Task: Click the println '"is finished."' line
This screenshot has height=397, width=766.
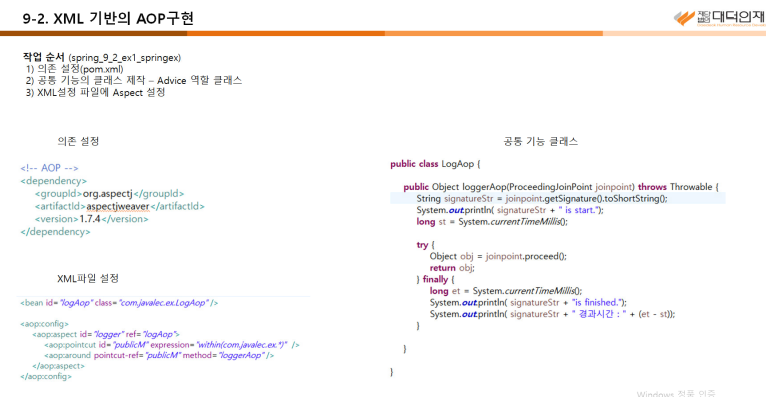Action: coord(528,302)
